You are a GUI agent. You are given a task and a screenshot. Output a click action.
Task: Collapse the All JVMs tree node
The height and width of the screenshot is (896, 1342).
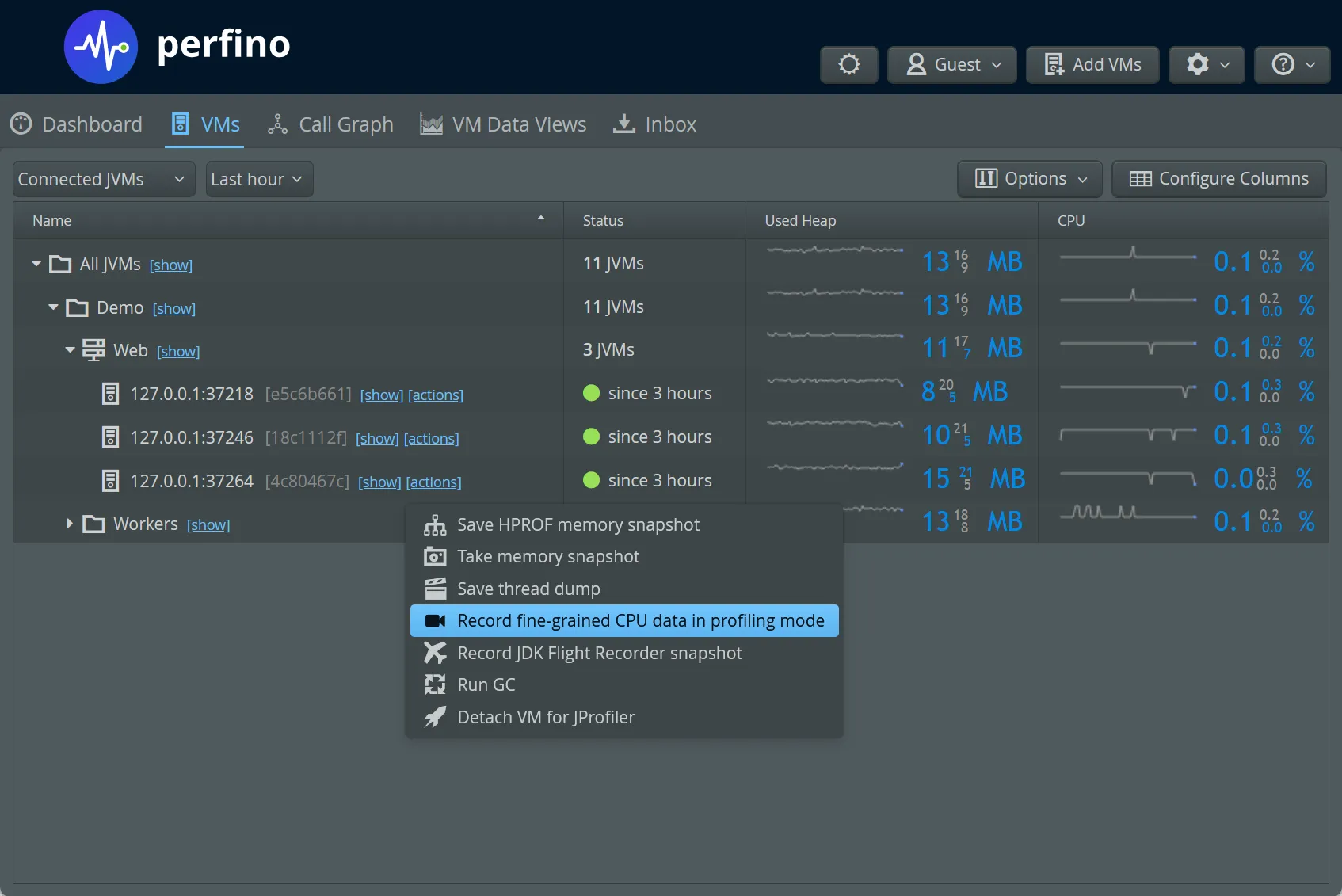36,264
